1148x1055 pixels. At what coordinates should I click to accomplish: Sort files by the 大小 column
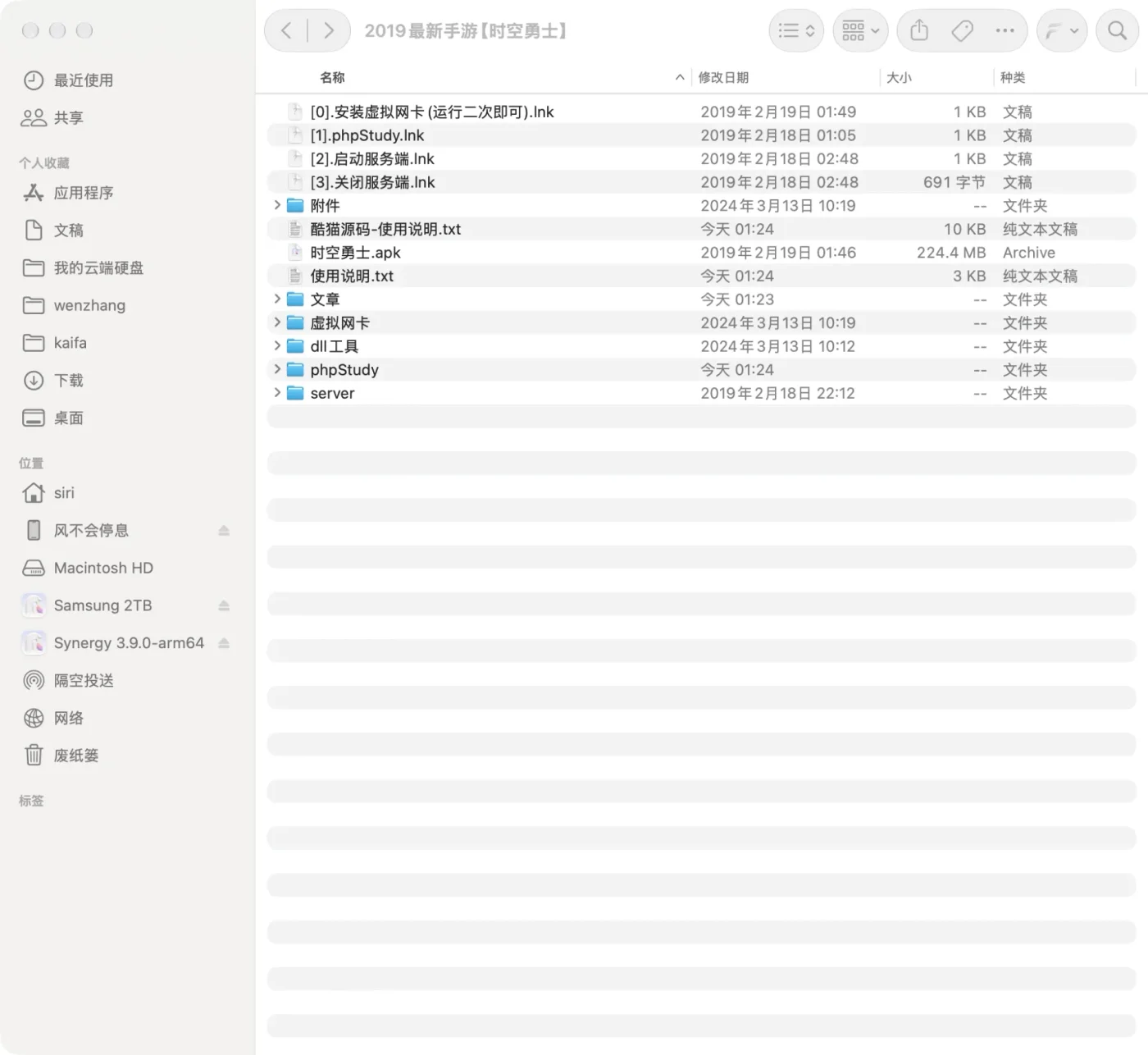899,77
